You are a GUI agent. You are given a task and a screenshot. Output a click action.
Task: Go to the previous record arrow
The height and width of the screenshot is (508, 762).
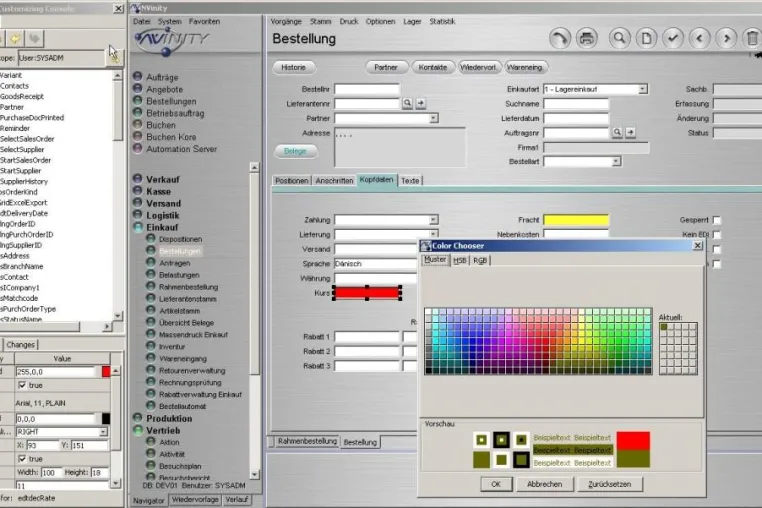pyautogui.click(x=700, y=38)
